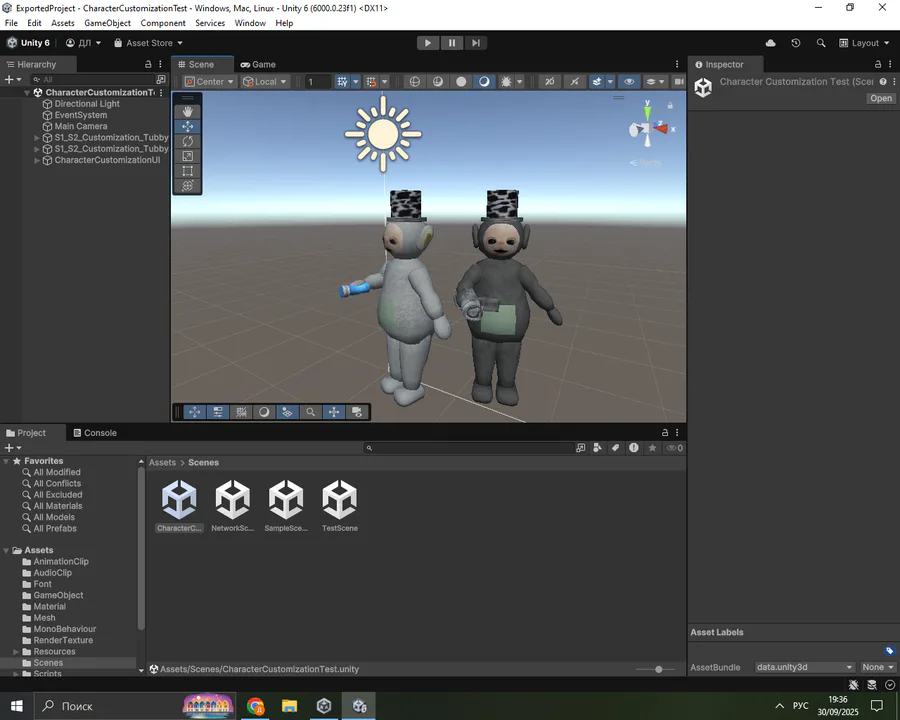Screen dimensions: 900x720
Task: Click the Project panel search field
Action: 469,448
